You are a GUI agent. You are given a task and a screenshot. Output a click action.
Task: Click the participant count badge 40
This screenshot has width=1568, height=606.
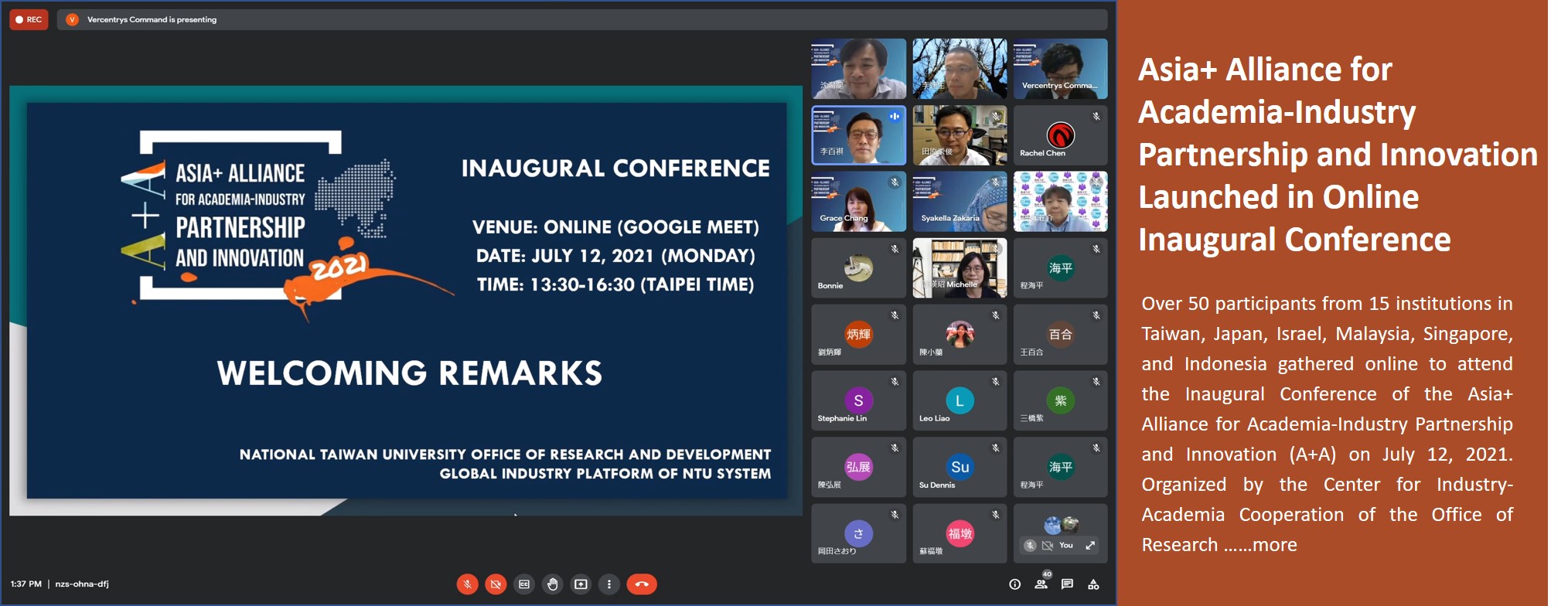pos(1047,574)
